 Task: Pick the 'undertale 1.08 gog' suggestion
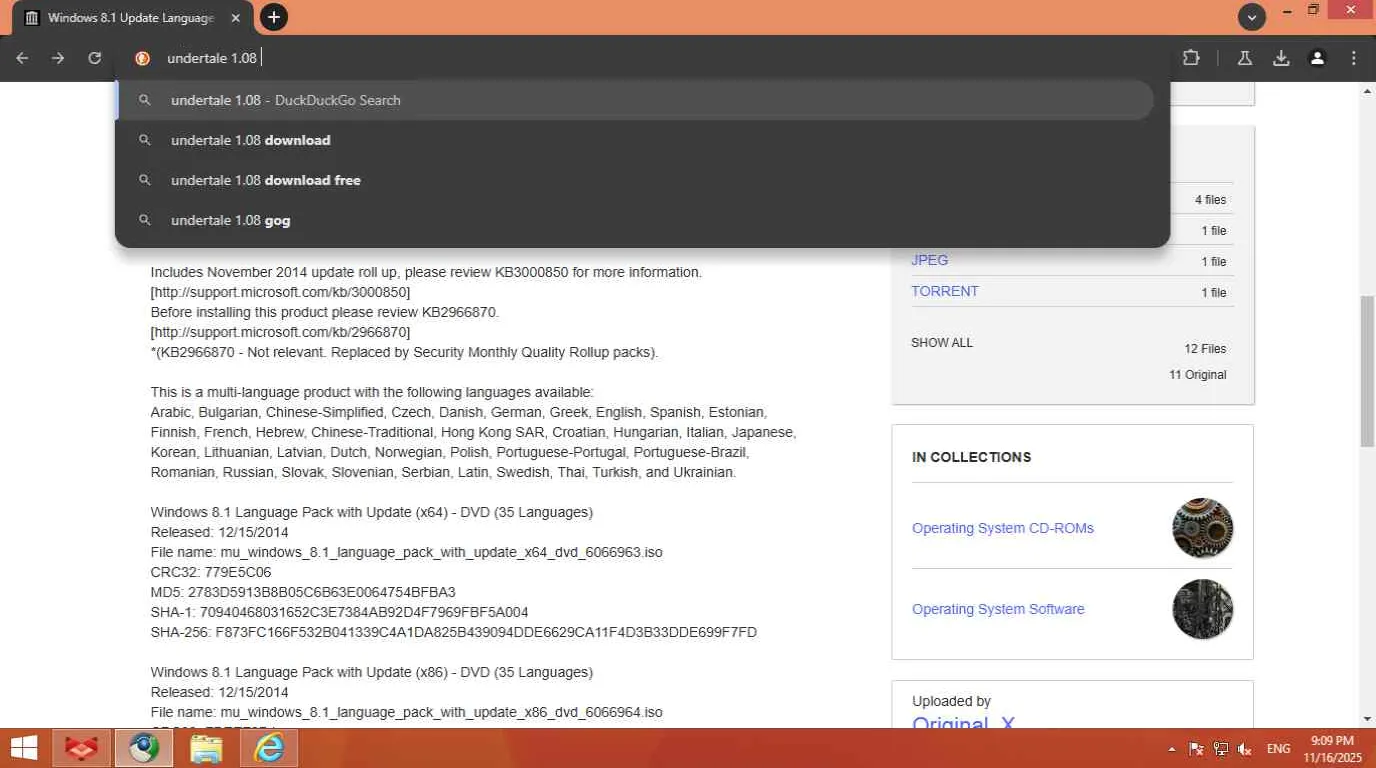tap(635, 220)
